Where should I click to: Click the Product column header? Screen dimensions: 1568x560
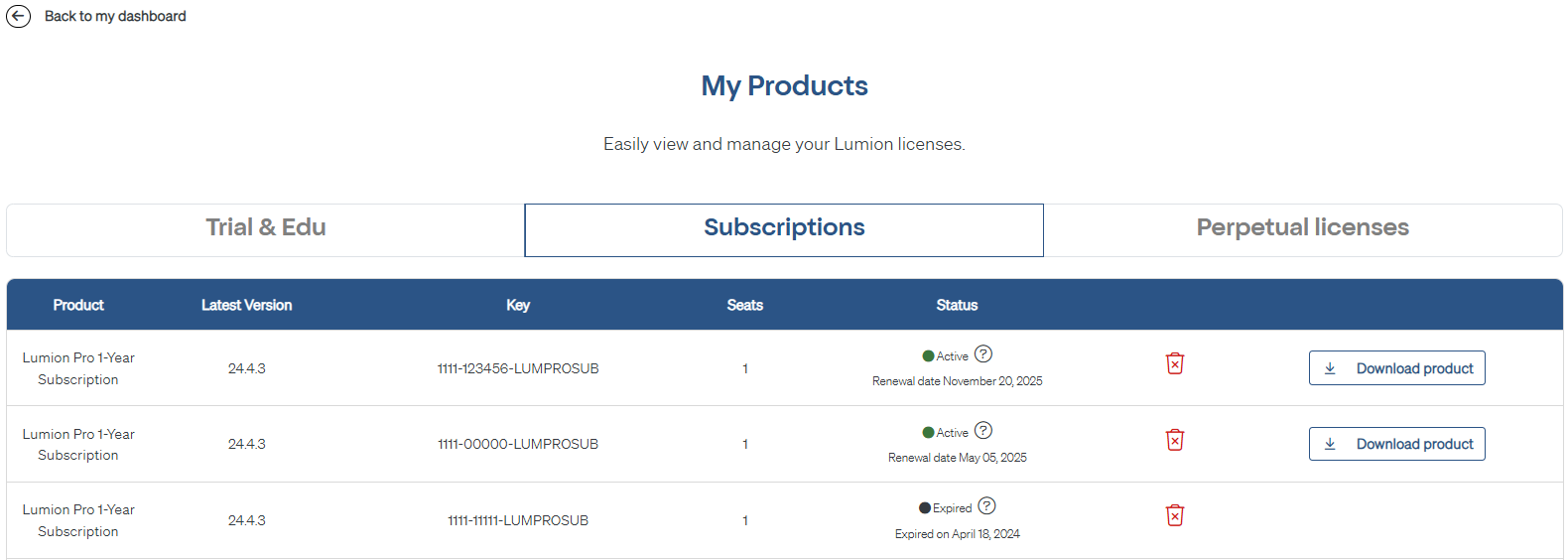coord(78,305)
